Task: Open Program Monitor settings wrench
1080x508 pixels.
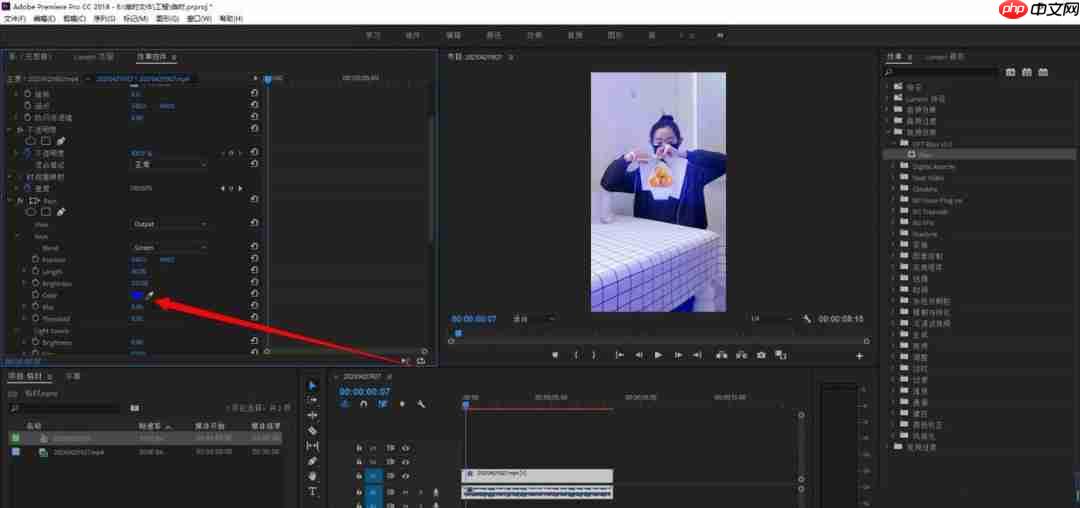Action: pos(808,319)
